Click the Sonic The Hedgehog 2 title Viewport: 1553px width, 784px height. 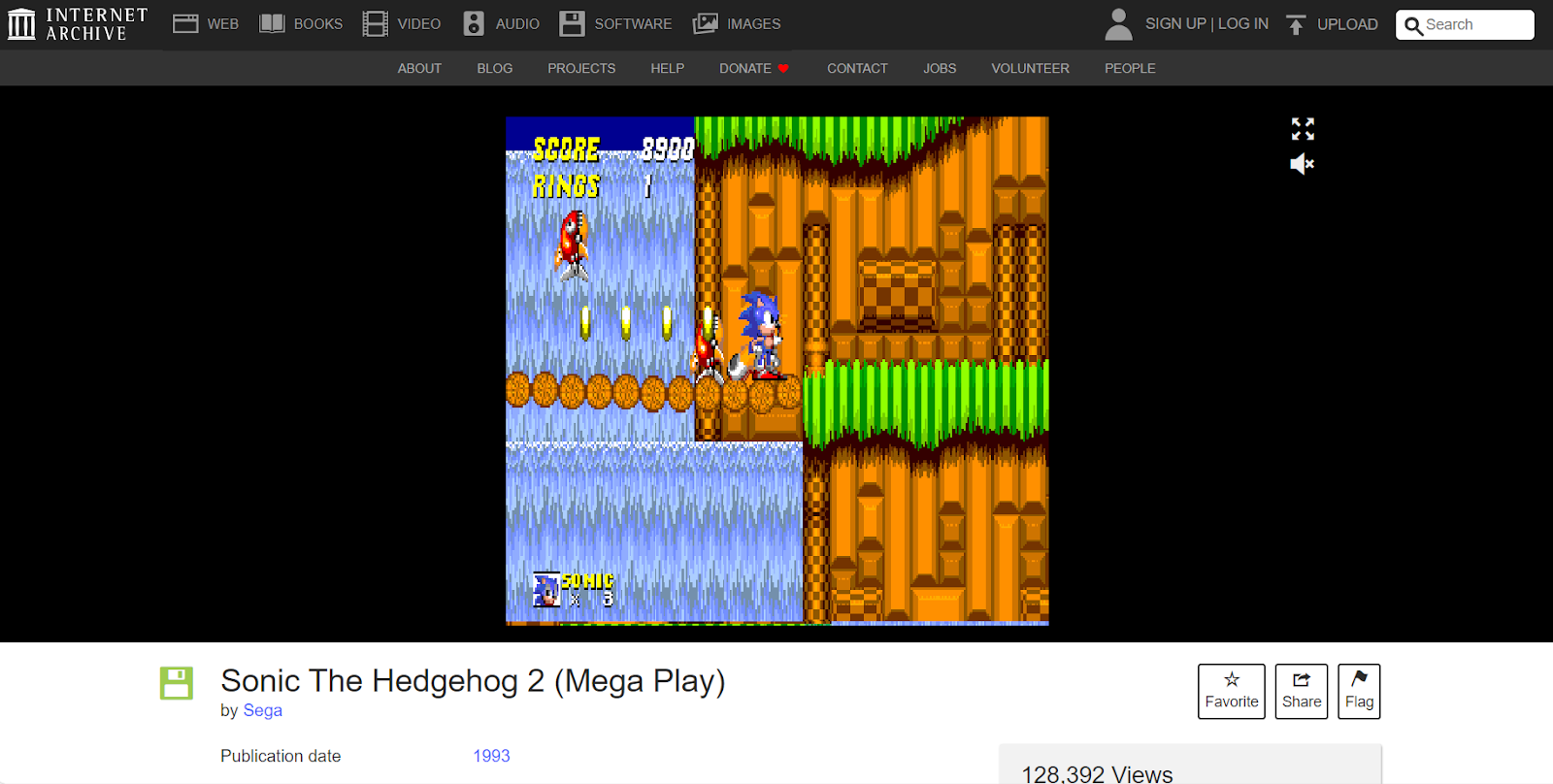point(473,681)
